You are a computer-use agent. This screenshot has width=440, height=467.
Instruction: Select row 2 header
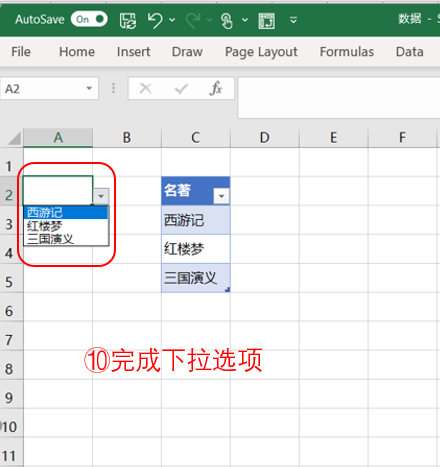click(x=11, y=191)
